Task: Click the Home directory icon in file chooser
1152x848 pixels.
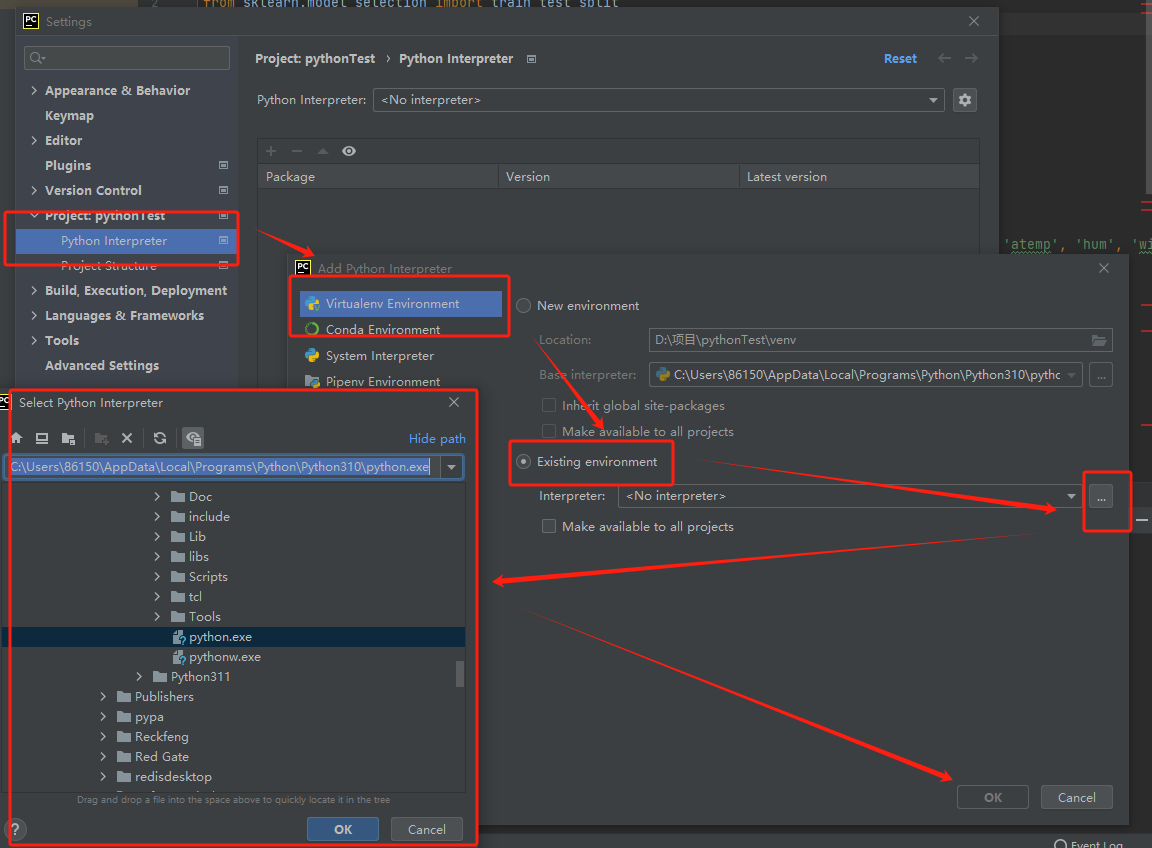Action: pos(16,439)
